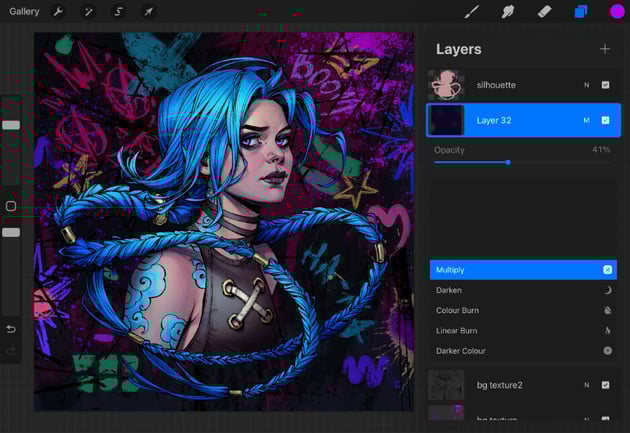This screenshot has width=630, height=433.
Task: Choose the Darken blend mode
Action: [523, 290]
